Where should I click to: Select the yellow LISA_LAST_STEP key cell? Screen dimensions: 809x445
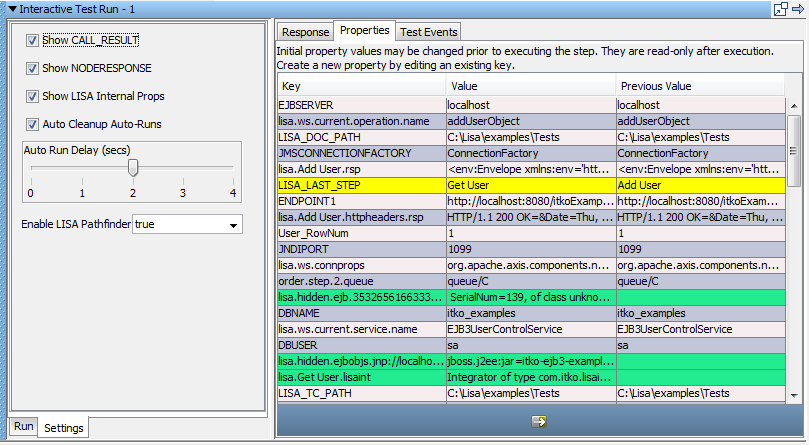tap(362, 185)
